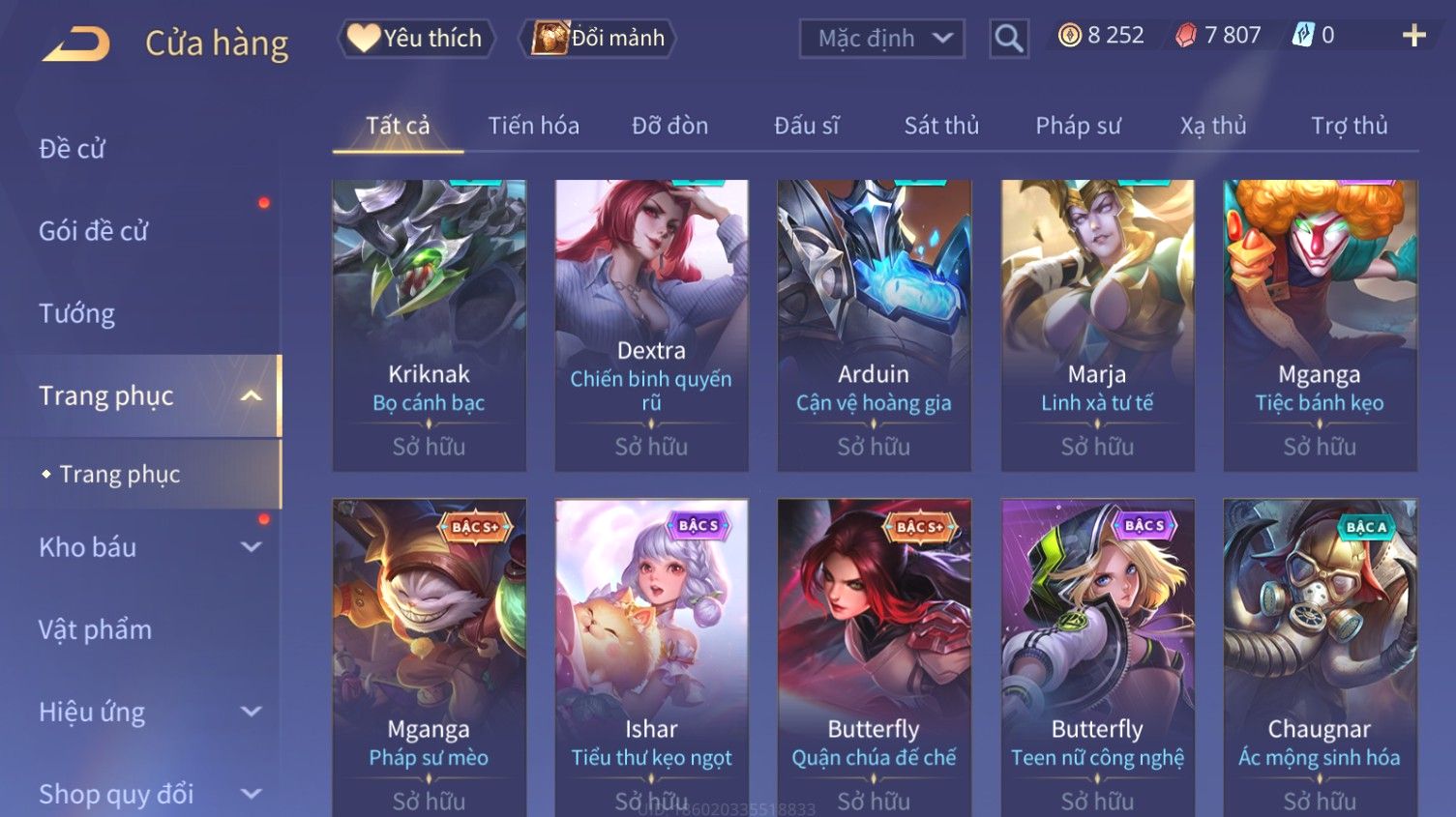Open Yêu thích heart favorites
The image size is (1456, 817).
click(x=416, y=39)
